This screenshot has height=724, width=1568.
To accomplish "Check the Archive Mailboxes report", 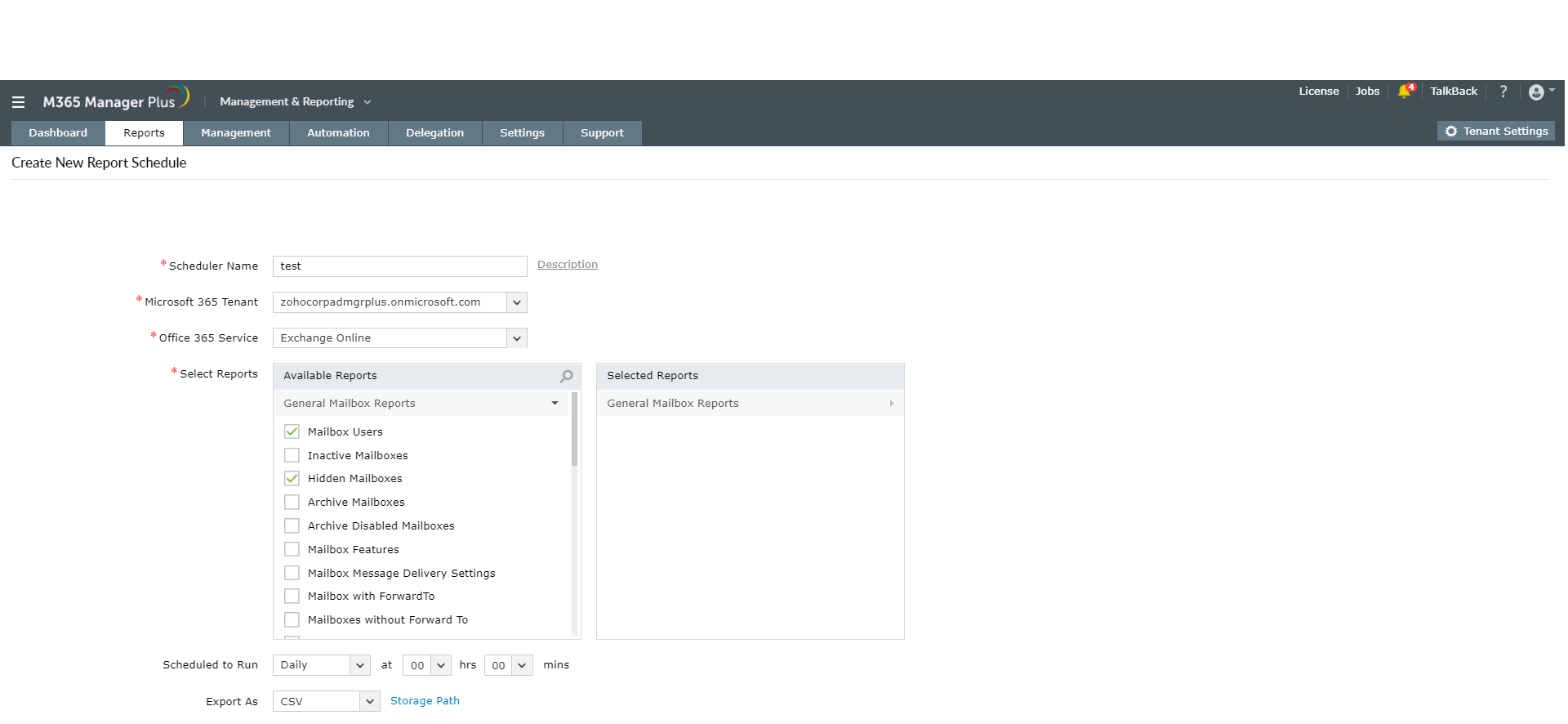I will click(x=292, y=502).
